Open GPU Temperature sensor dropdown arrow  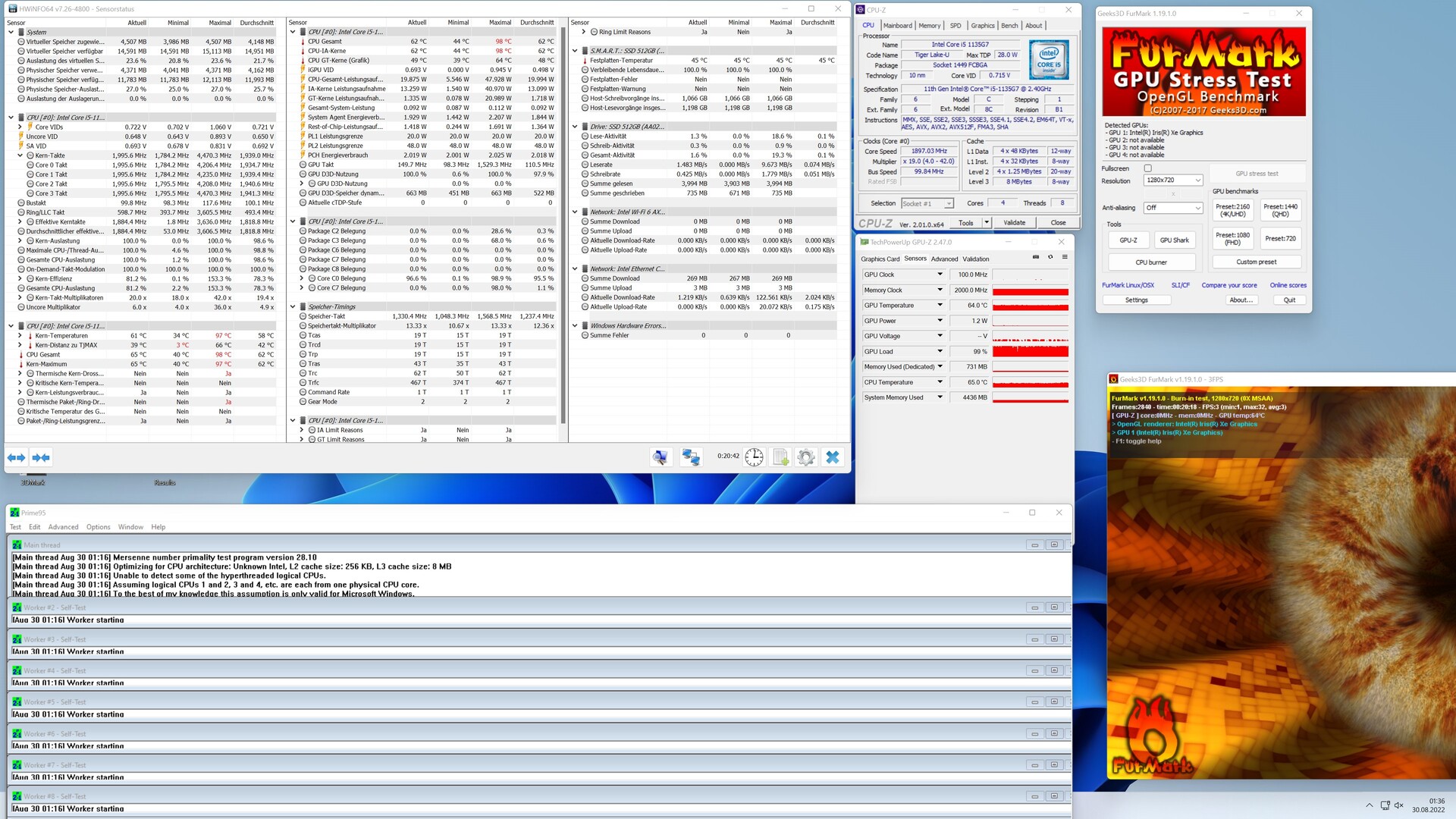(940, 305)
